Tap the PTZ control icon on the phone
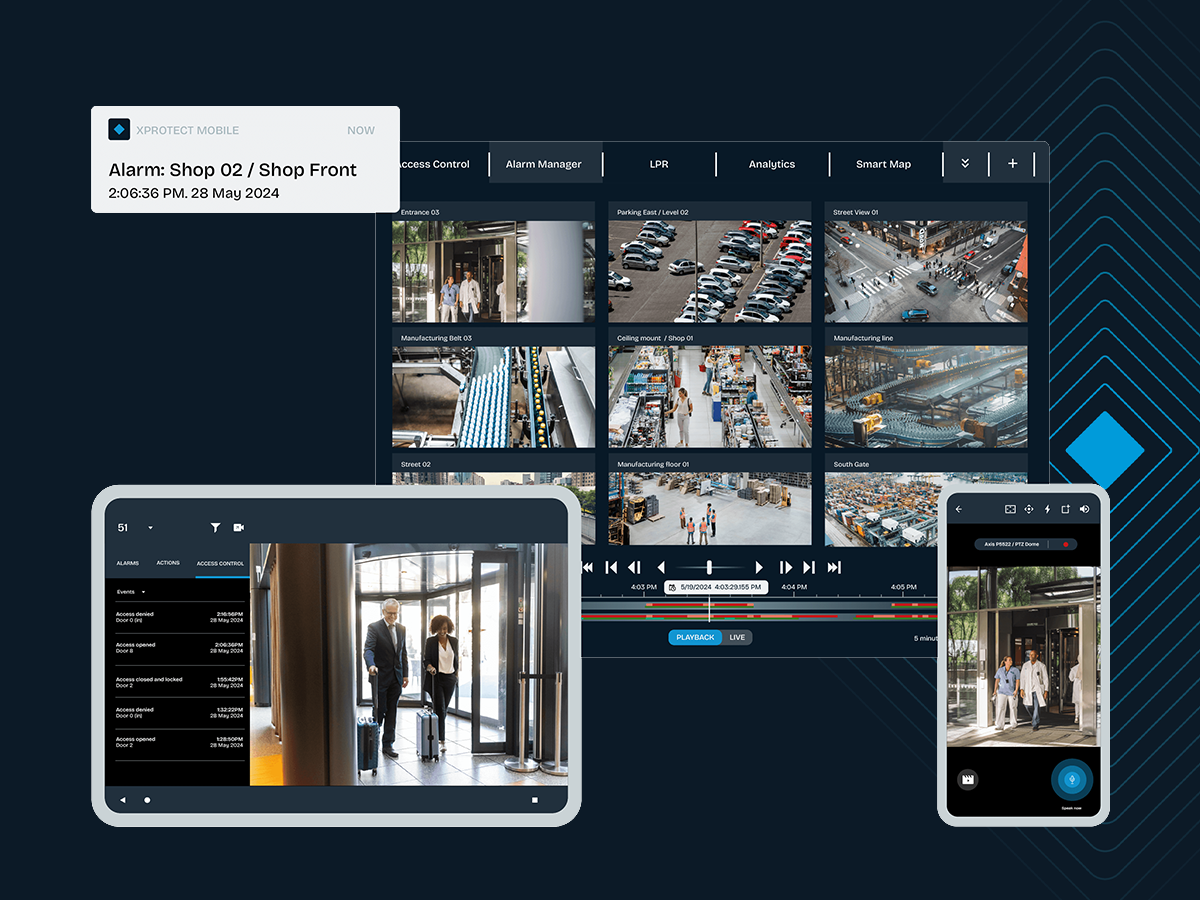This screenshot has height=900, width=1200. tap(1029, 509)
